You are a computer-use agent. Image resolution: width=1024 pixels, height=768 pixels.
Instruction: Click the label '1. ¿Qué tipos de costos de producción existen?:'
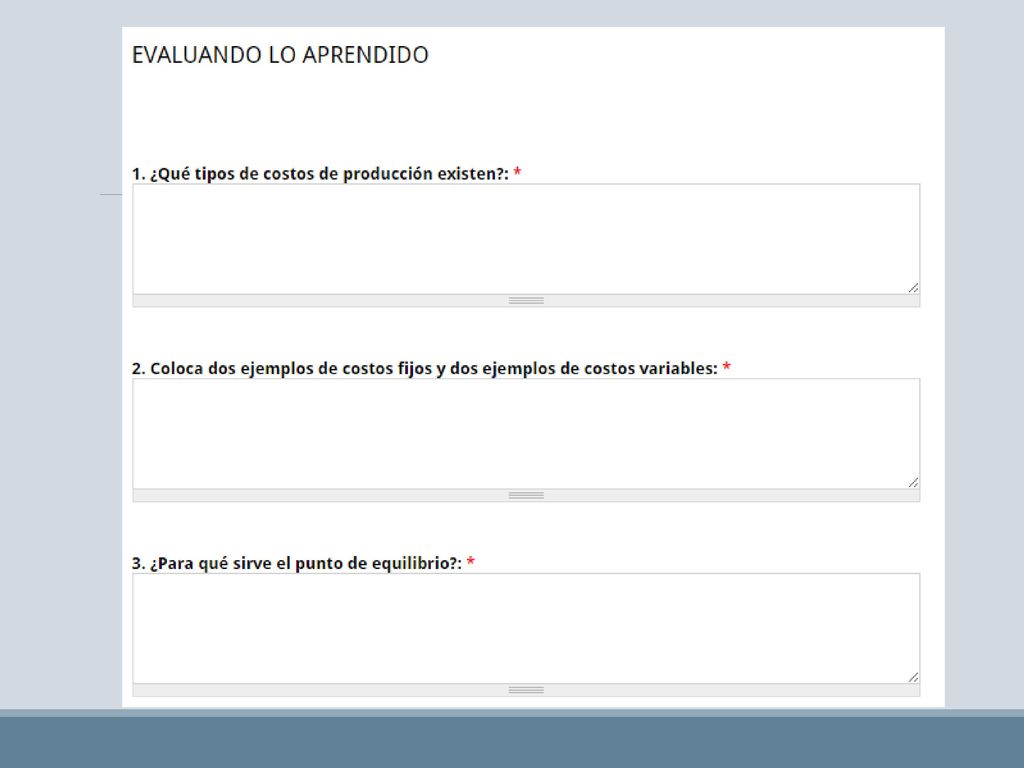320,174
